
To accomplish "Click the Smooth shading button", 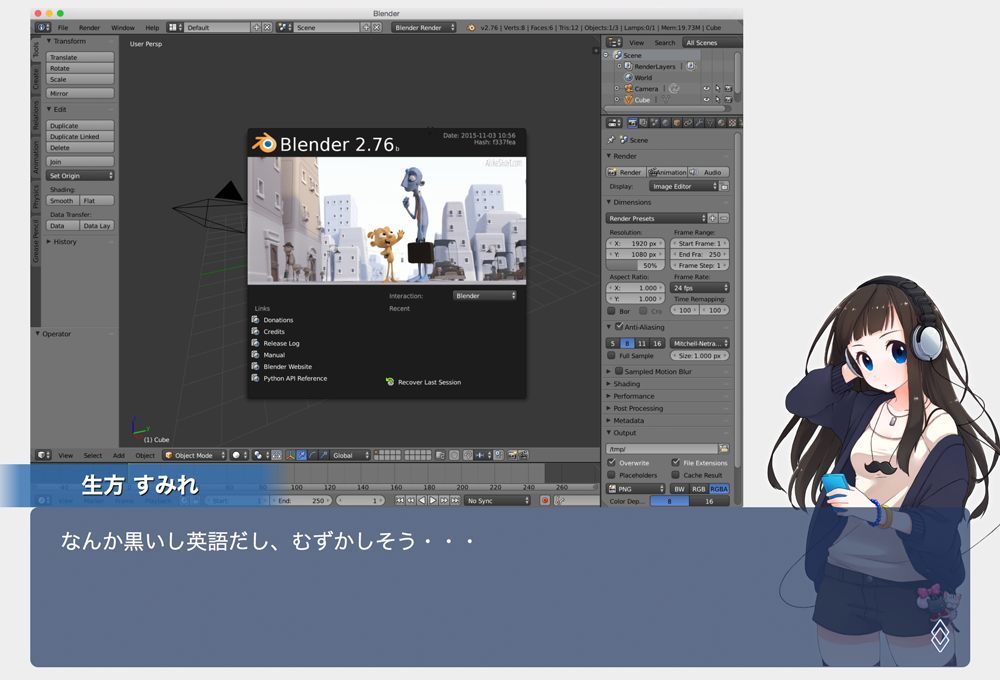I will point(62,200).
